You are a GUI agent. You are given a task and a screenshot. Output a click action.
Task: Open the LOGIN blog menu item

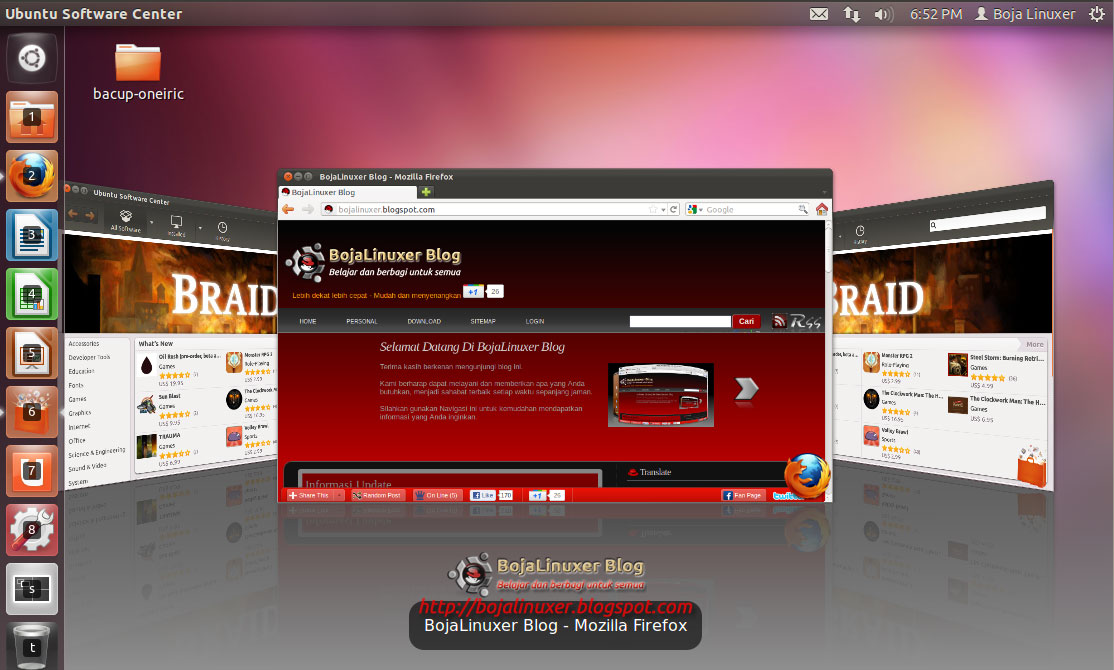pos(535,321)
